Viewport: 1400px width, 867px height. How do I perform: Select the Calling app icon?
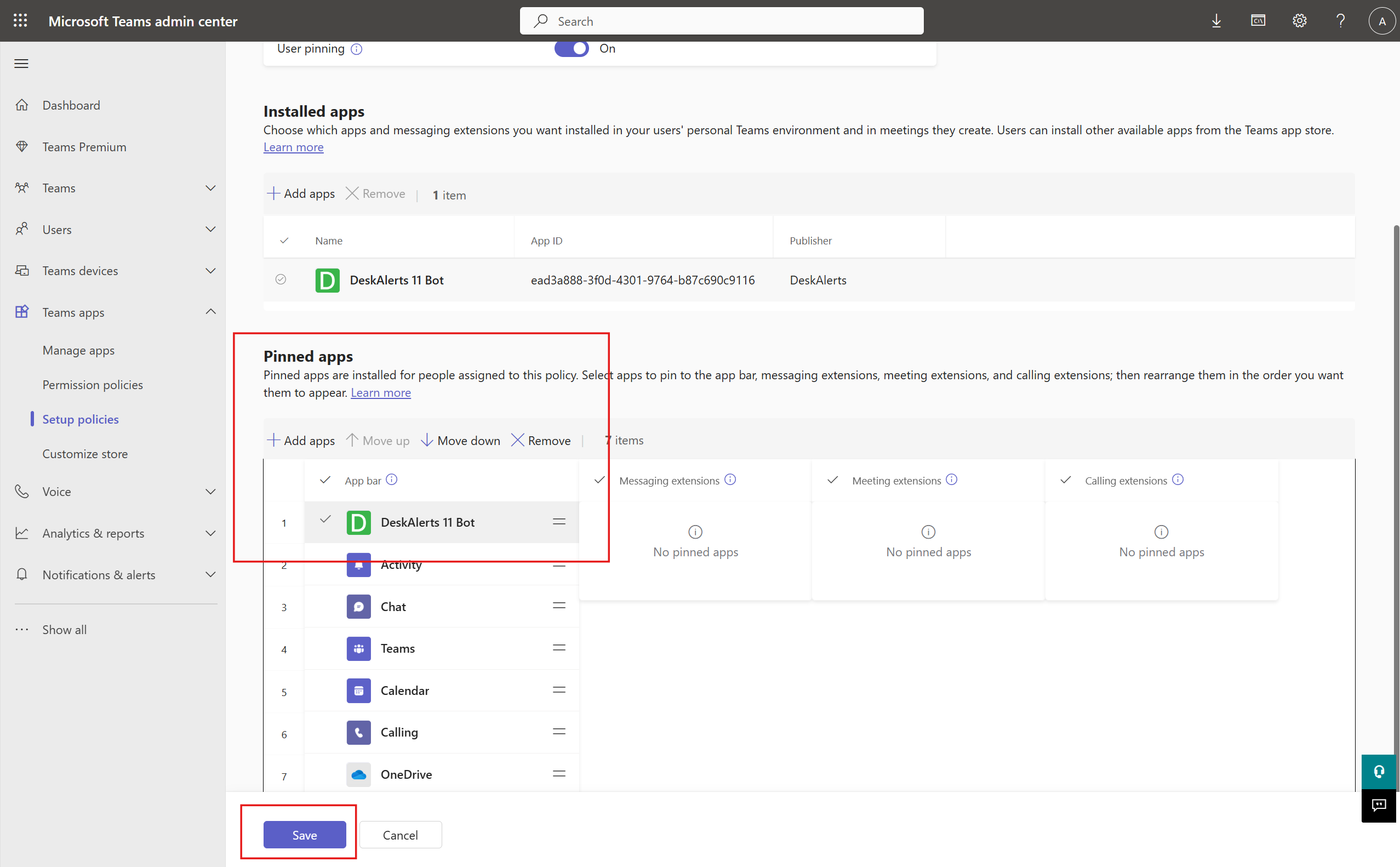coord(358,732)
